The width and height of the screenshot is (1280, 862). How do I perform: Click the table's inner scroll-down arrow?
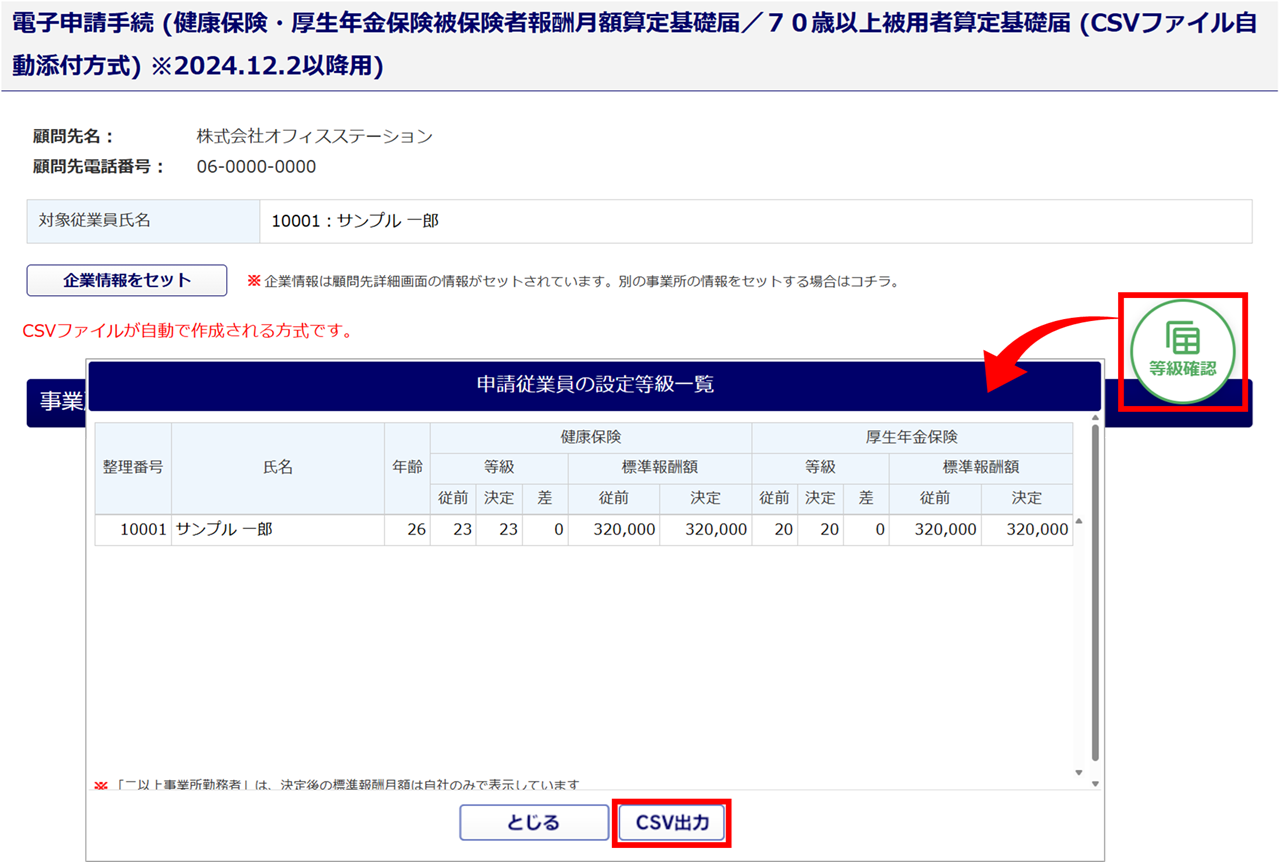[1078, 772]
